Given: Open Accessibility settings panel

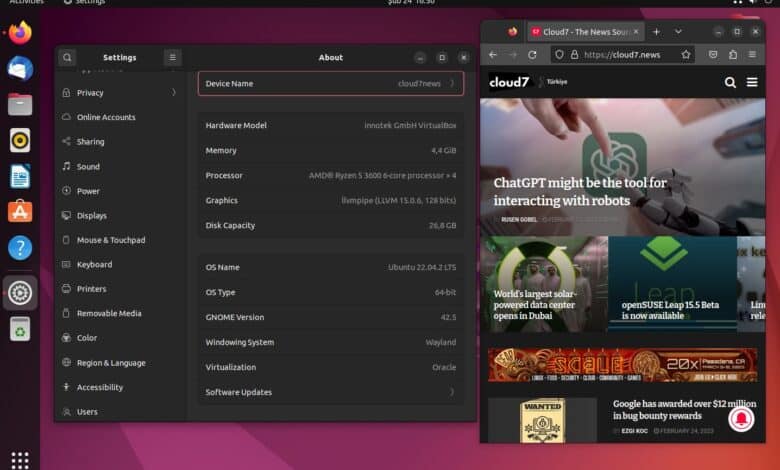Looking at the screenshot, I should [120, 387].
